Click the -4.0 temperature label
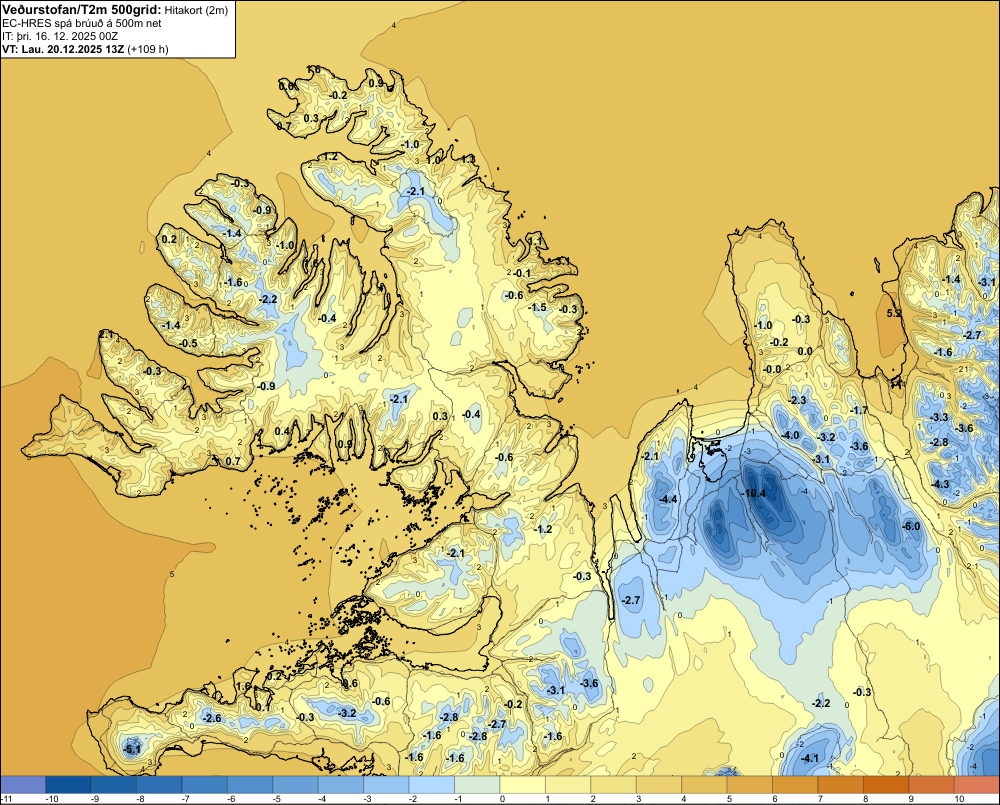 point(790,435)
